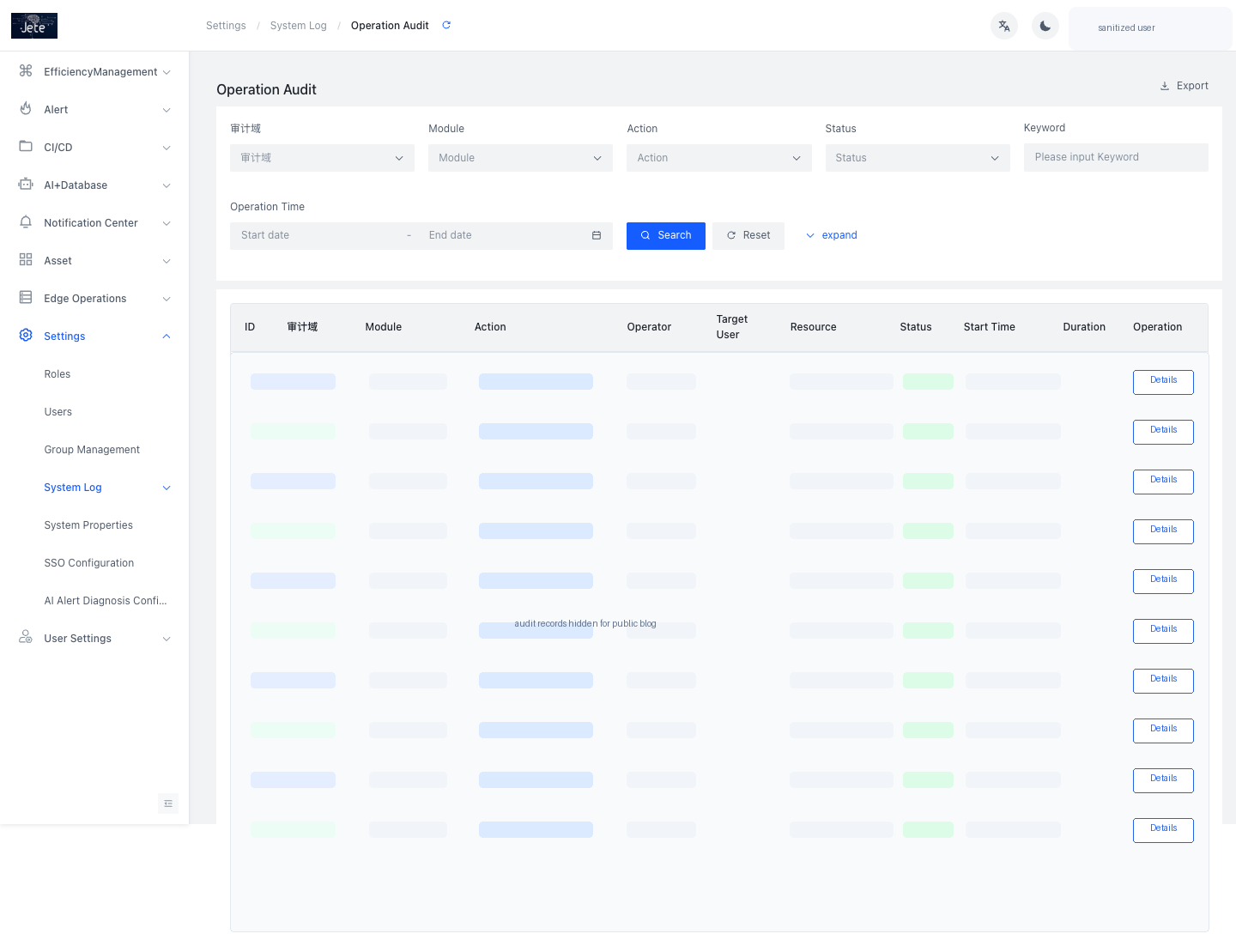Click the export download icon
The width and height of the screenshot is (1236, 952).
(1165, 86)
